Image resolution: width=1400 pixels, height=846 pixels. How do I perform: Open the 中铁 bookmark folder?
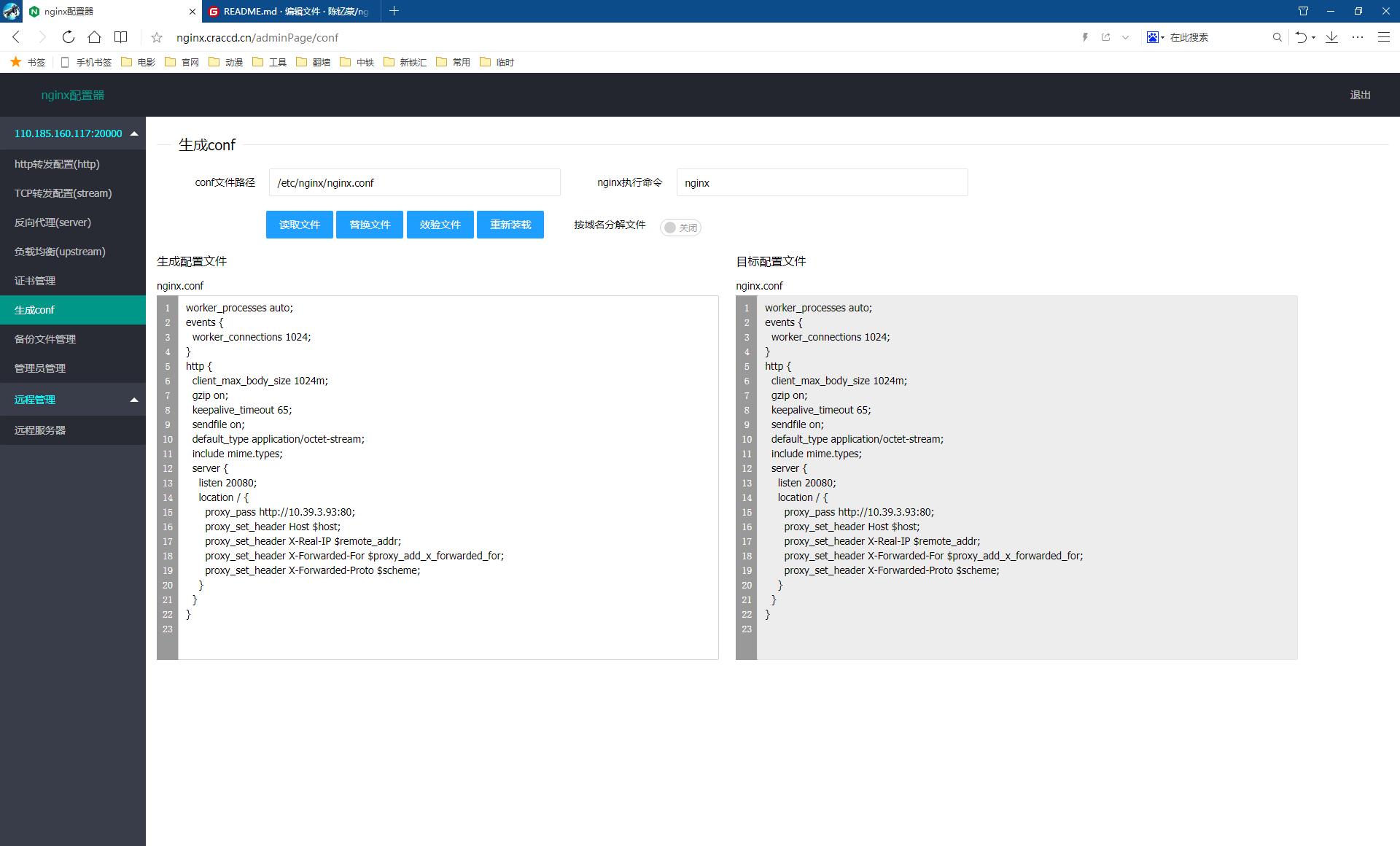(357, 62)
